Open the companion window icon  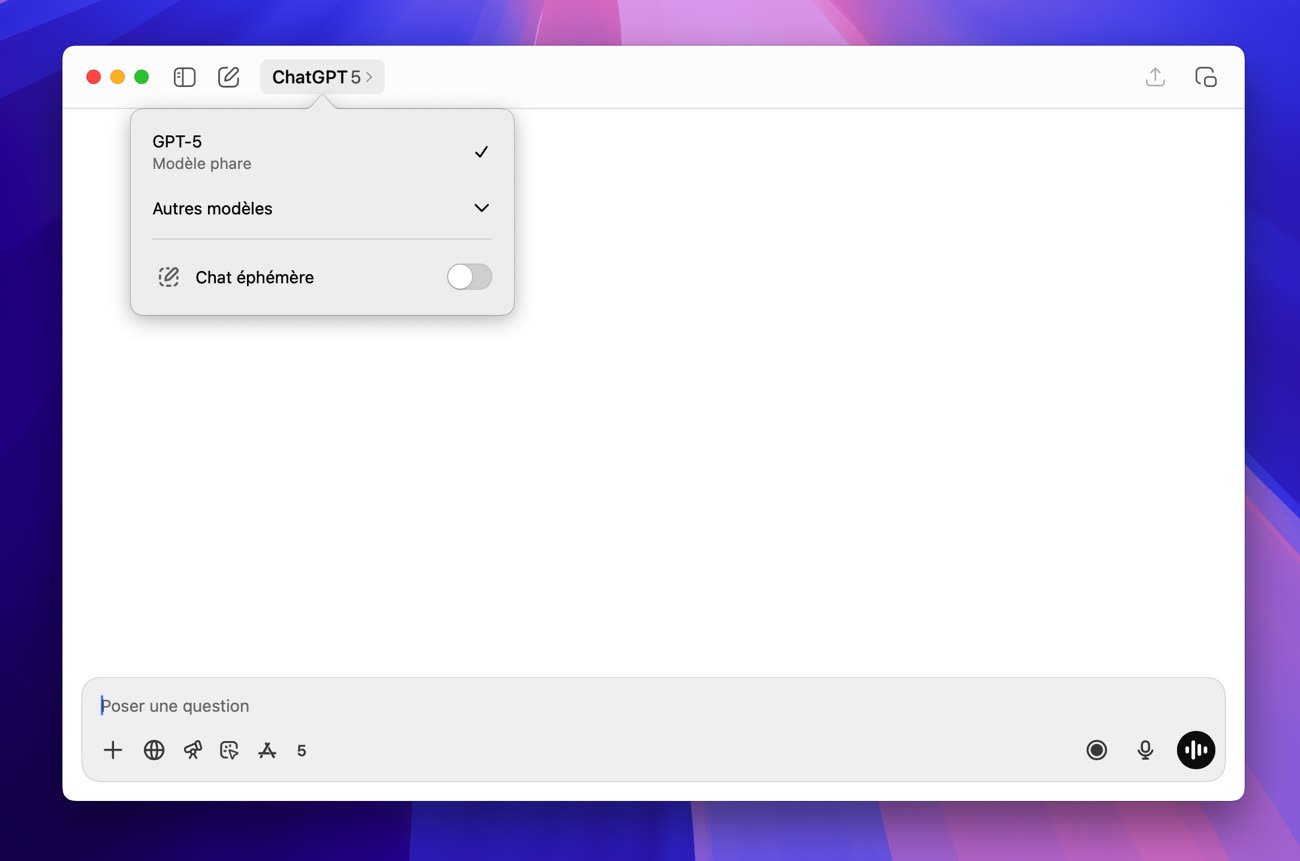tap(1206, 77)
